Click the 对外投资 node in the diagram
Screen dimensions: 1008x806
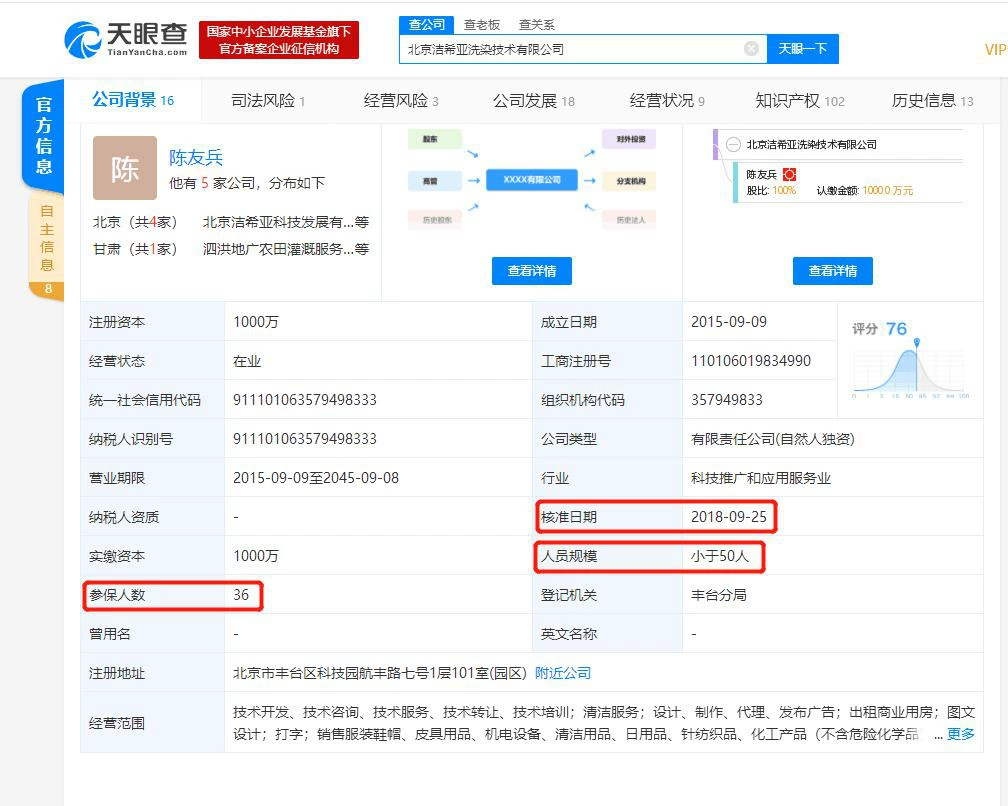(629, 139)
